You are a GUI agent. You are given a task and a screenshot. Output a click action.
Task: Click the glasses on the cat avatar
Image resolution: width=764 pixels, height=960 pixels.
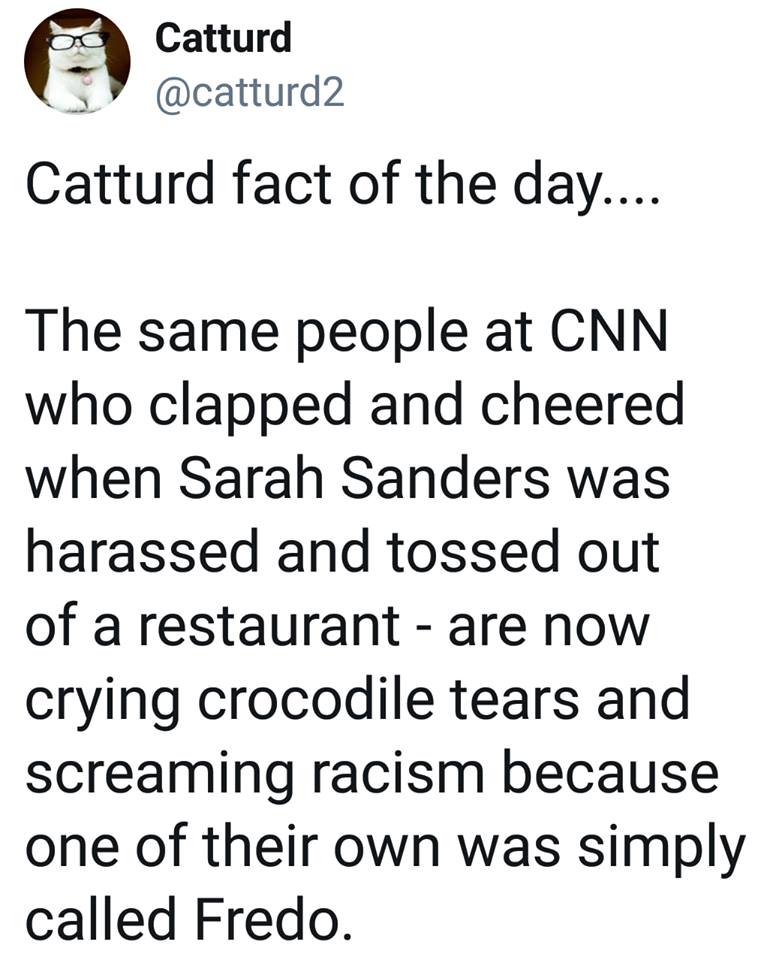(x=78, y=40)
